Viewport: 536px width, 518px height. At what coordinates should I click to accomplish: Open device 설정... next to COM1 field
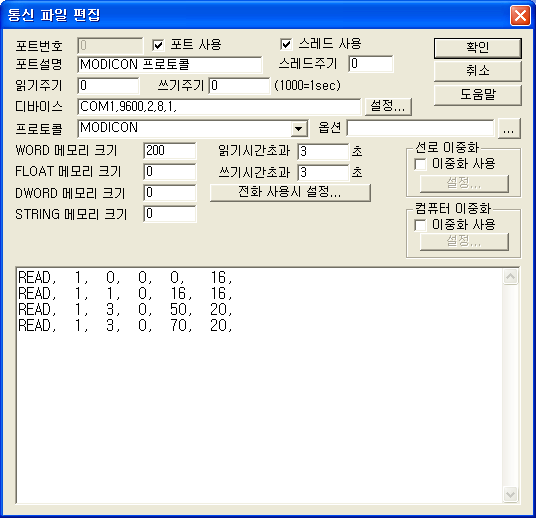[x=388, y=106]
